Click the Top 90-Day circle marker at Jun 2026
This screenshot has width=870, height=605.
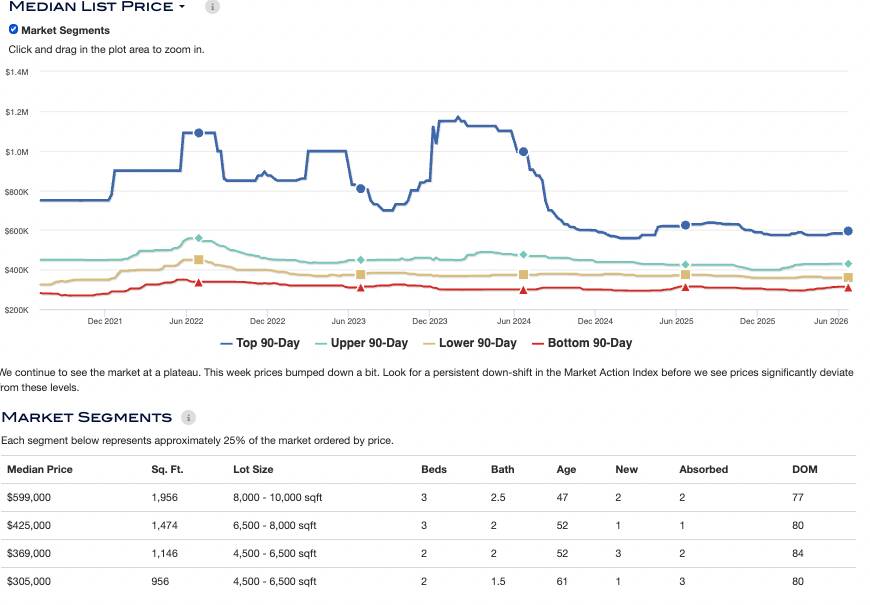(x=848, y=231)
